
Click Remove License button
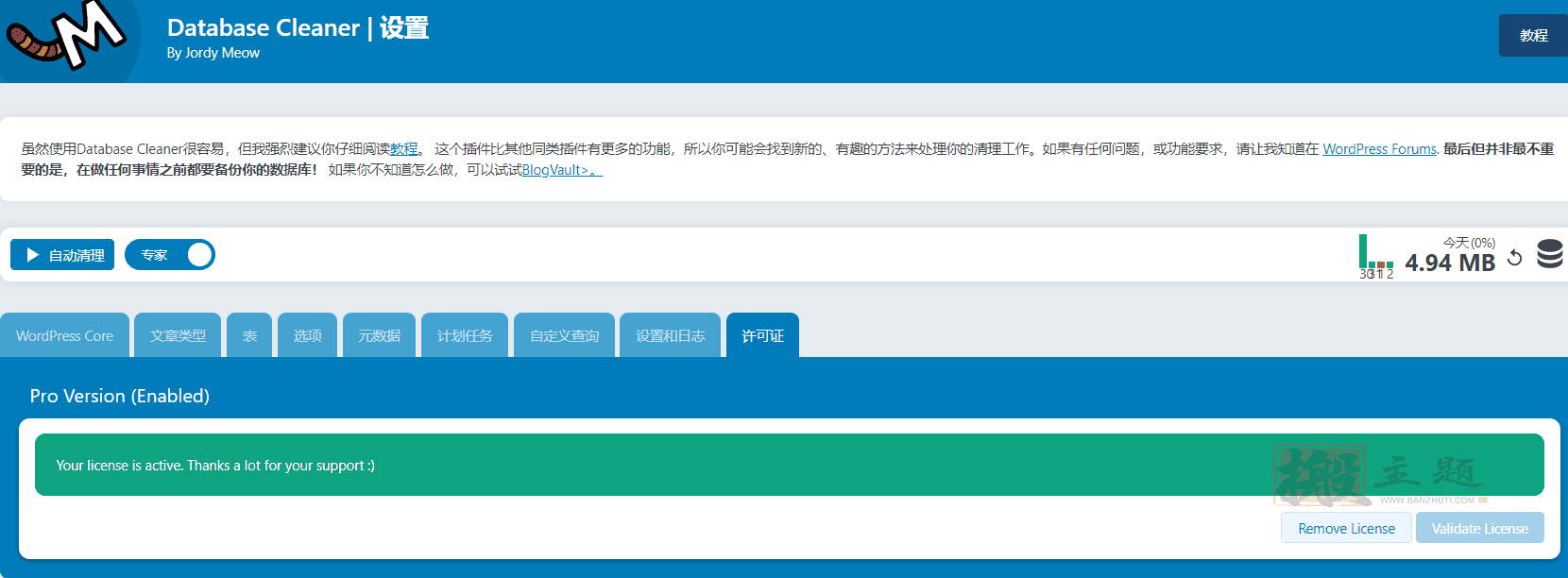[x=1346, y=528]
